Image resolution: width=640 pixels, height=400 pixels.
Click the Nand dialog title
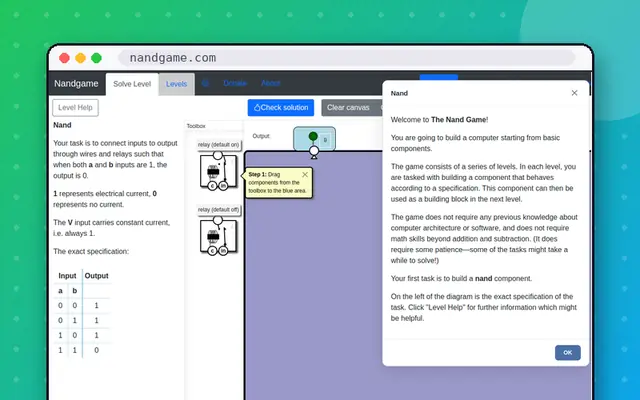coord(399,93)
